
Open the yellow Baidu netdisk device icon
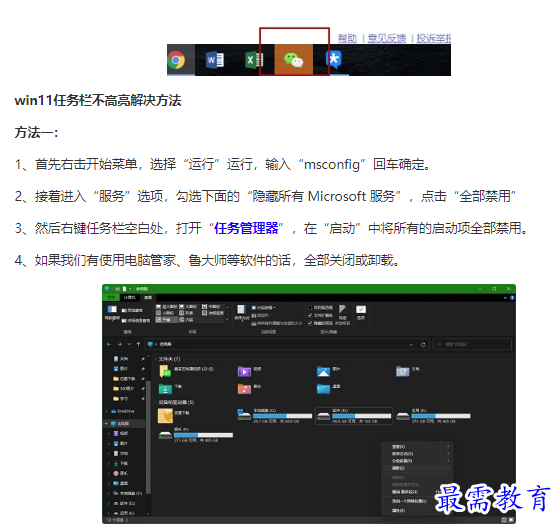pos(165,416)
